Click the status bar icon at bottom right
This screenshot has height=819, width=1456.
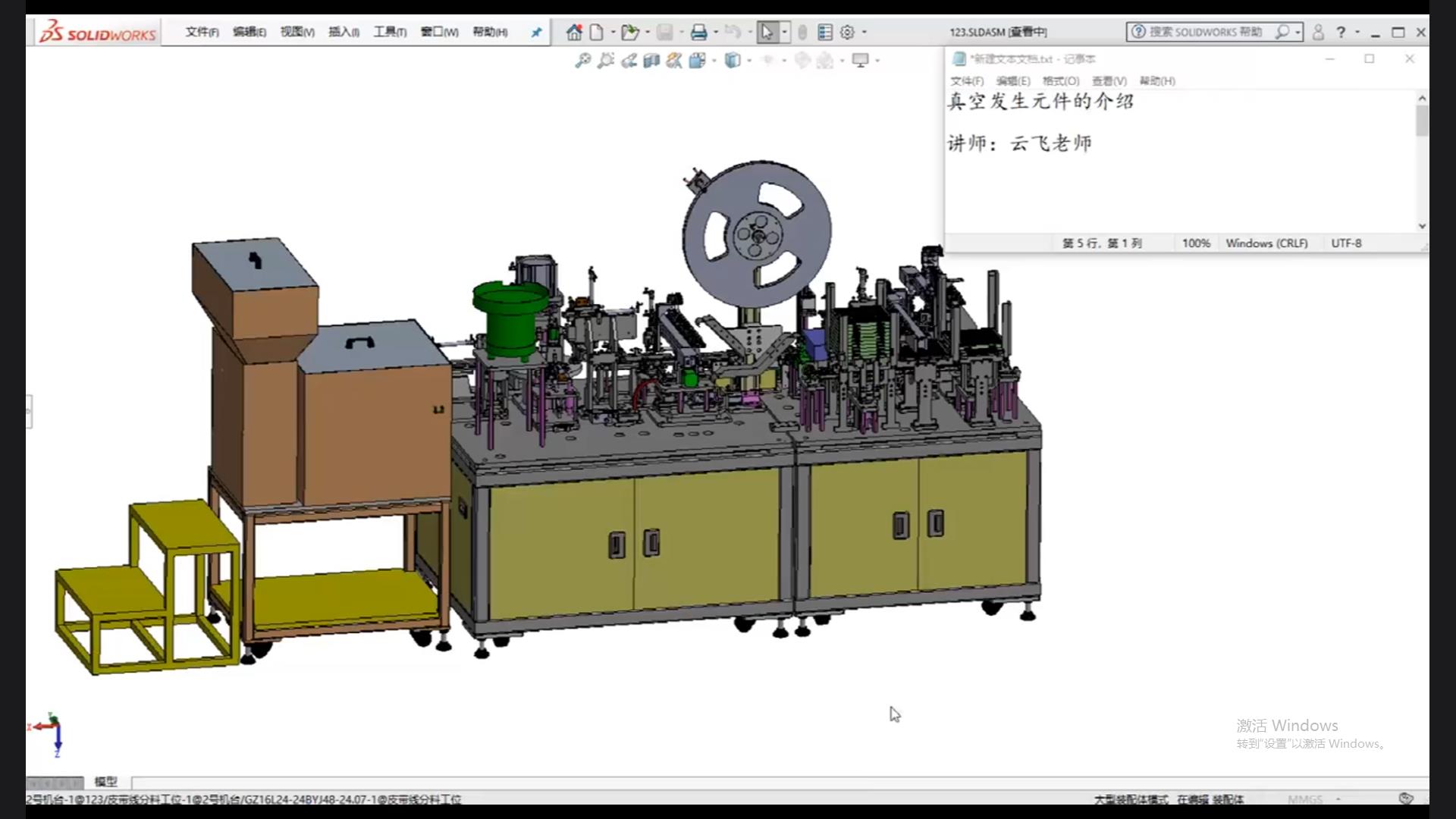(x=1406, y=799)
